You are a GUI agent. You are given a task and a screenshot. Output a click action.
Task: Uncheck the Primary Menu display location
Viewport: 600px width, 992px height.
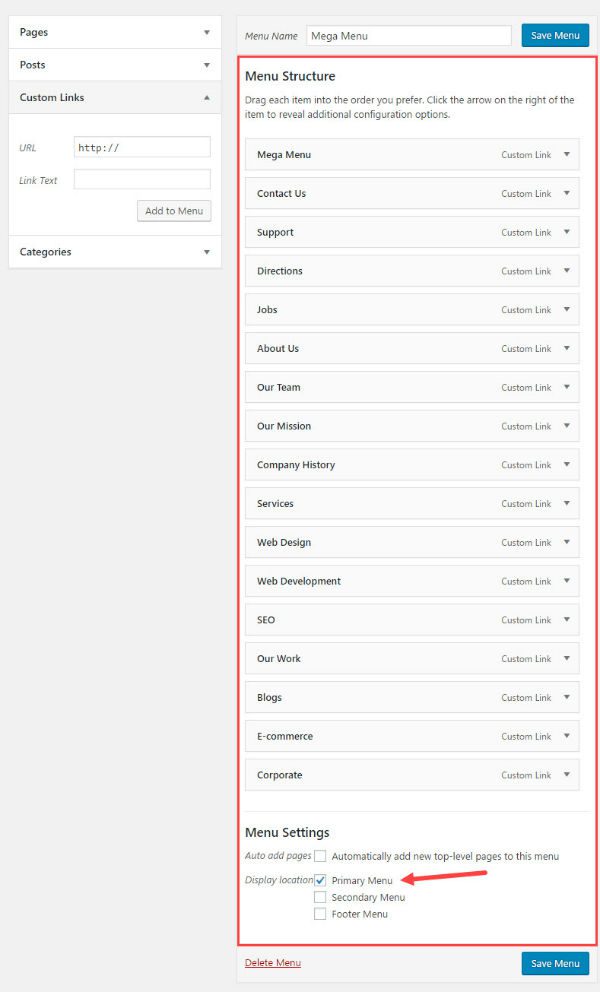(320, 880)
